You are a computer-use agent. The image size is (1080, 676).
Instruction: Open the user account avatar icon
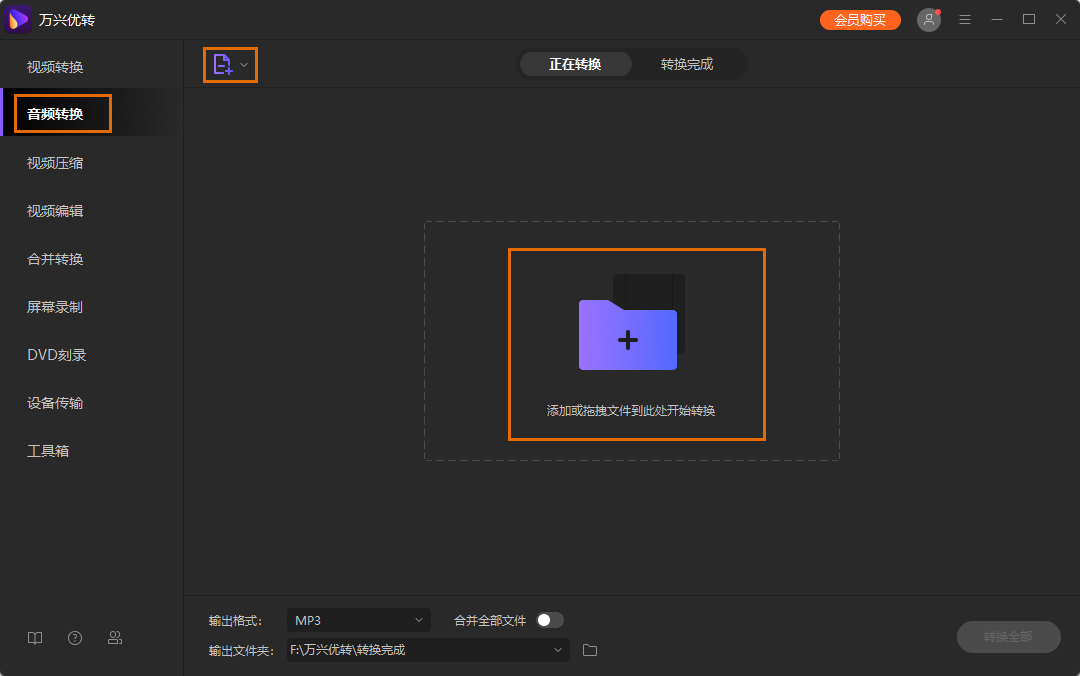click(x=928, y=18)
